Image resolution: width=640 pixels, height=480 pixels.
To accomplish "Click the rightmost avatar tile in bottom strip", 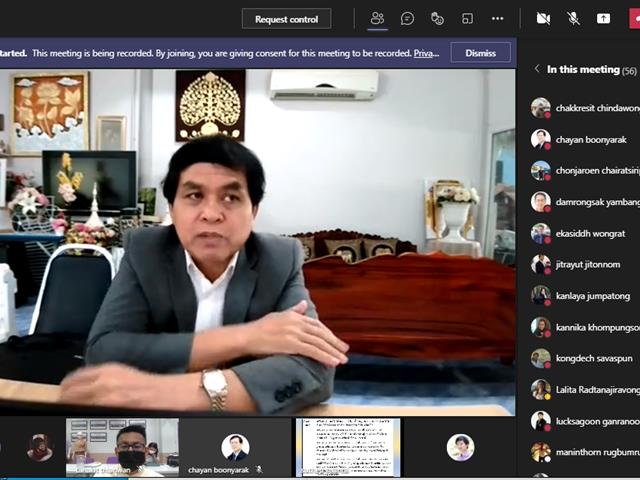I will tap(460, 447).
